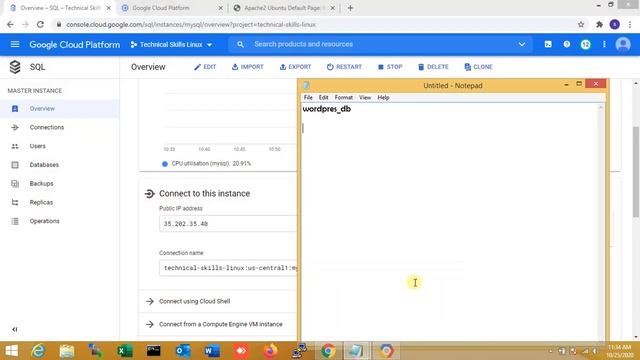The width and height of the screenshot is (640, 360).
Task: Open Backups in SQL sidebar
Action: click(60, 184)
